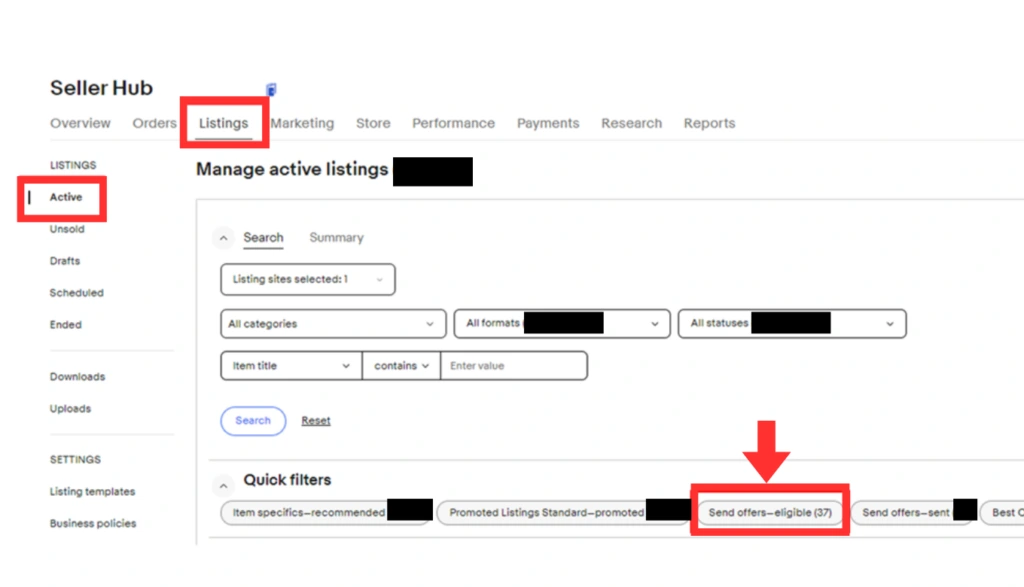Open Scheduled listings
1024x587 pixels.
(76, 293)
